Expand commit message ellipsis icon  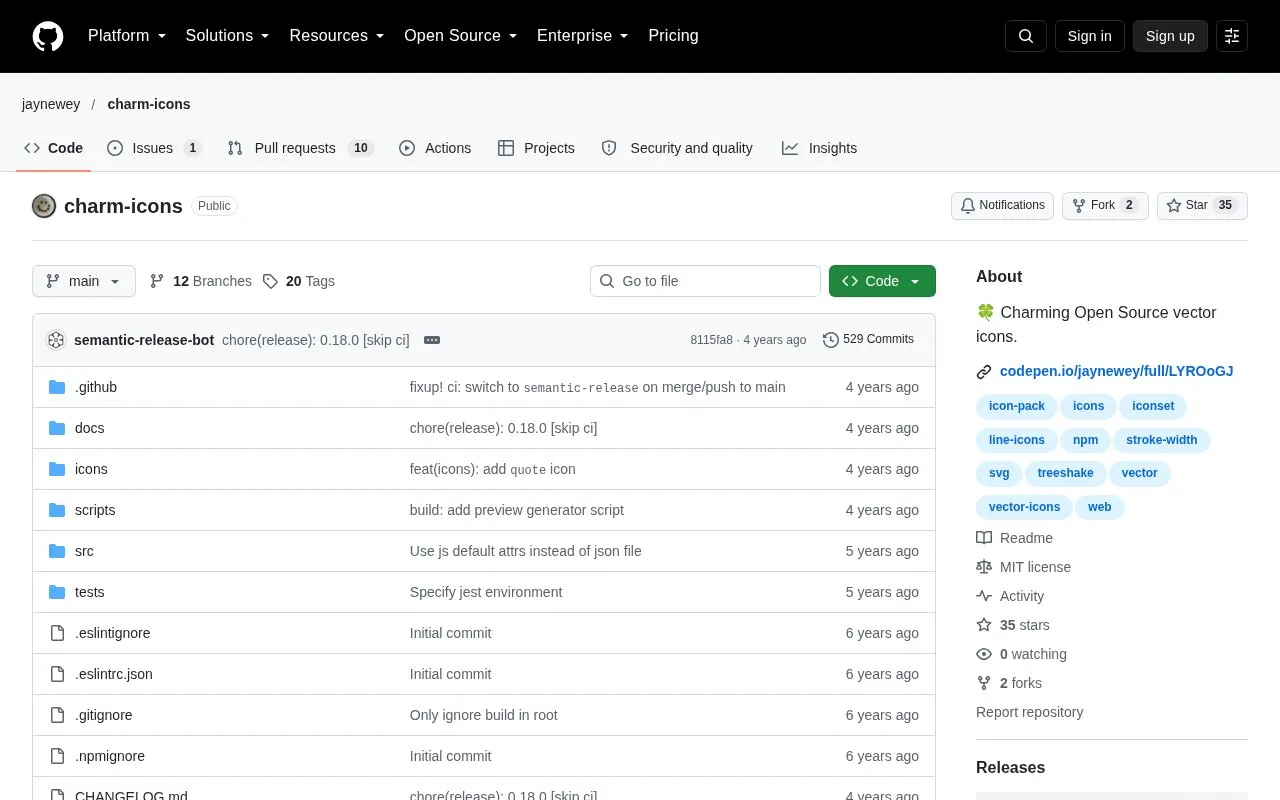coord(432,340)
